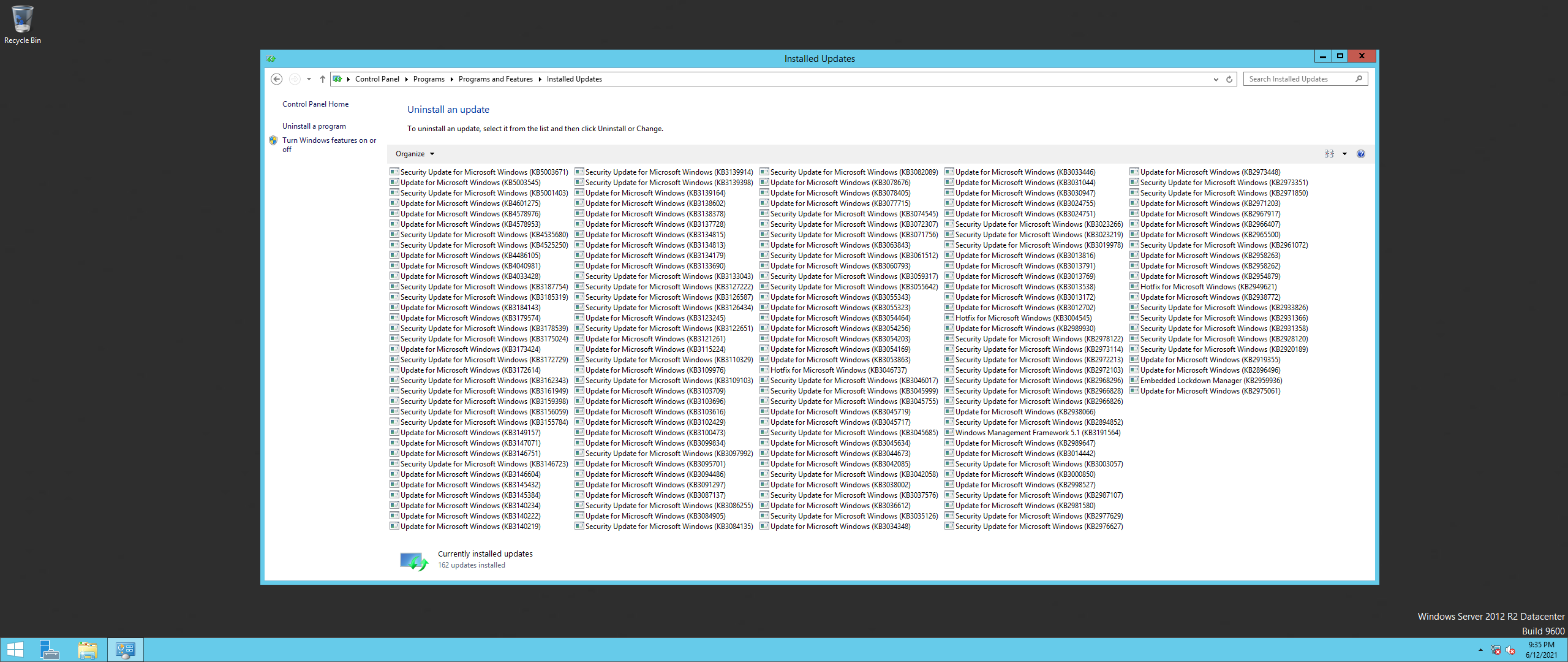The height and width of the screenshot is (662, 1568).
Task: Select Hotfix for Microsoft Windows KB2949621
Action: coord(1204,287)
